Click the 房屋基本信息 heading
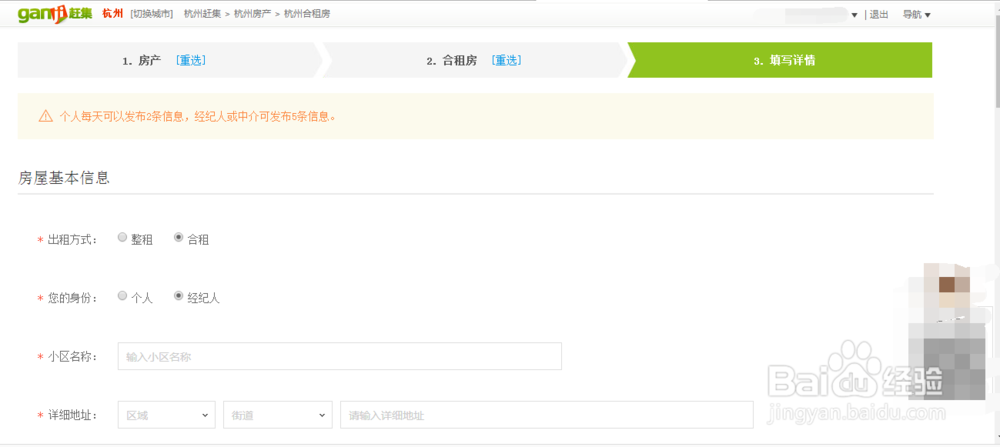Screen dimensions: 1000x447 (64, 179)
